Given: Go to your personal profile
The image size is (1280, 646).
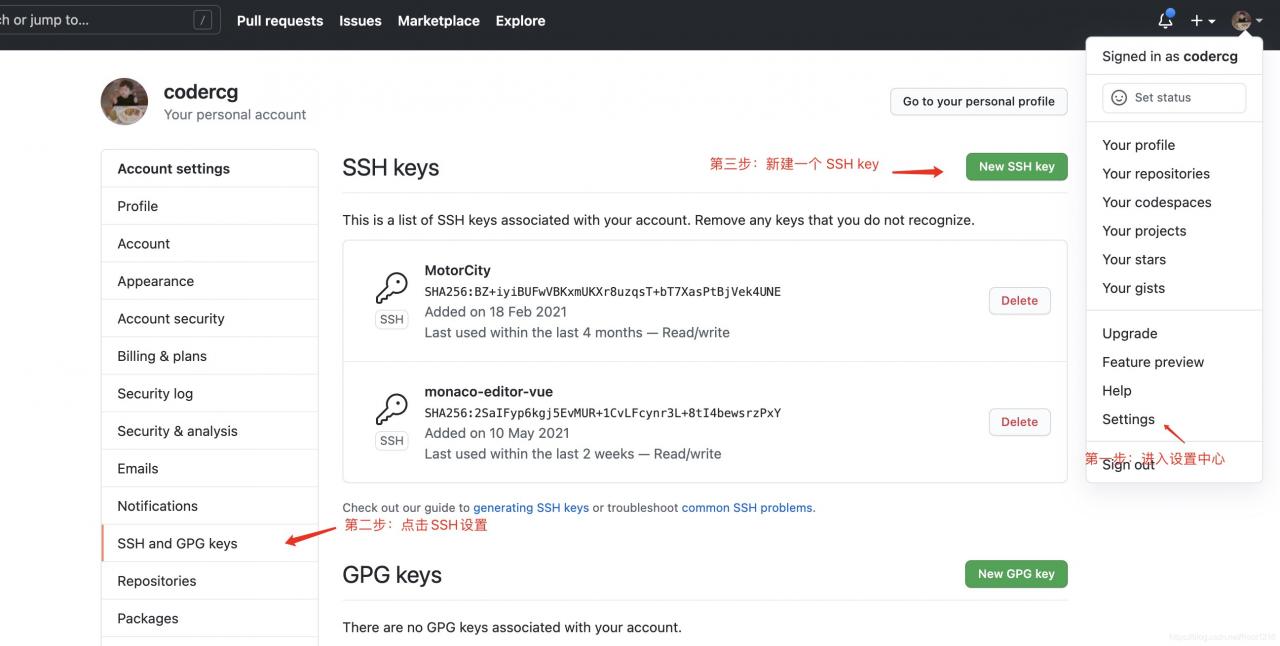Looking at the screenshot, I should click(x=978, y=102).
